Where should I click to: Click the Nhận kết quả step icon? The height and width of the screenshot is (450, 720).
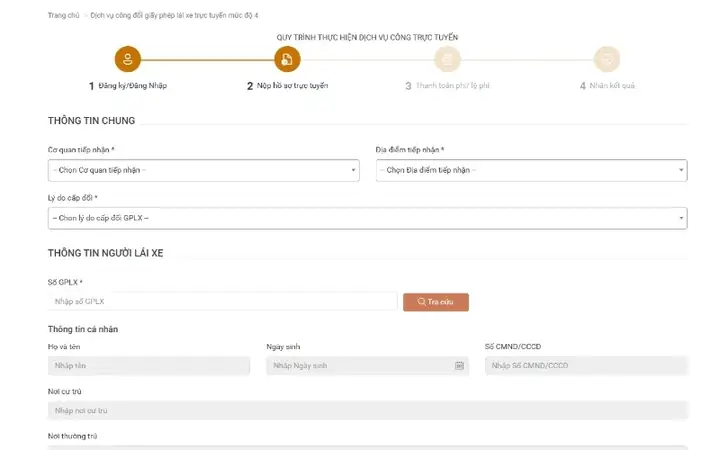(x=606, y=60)
